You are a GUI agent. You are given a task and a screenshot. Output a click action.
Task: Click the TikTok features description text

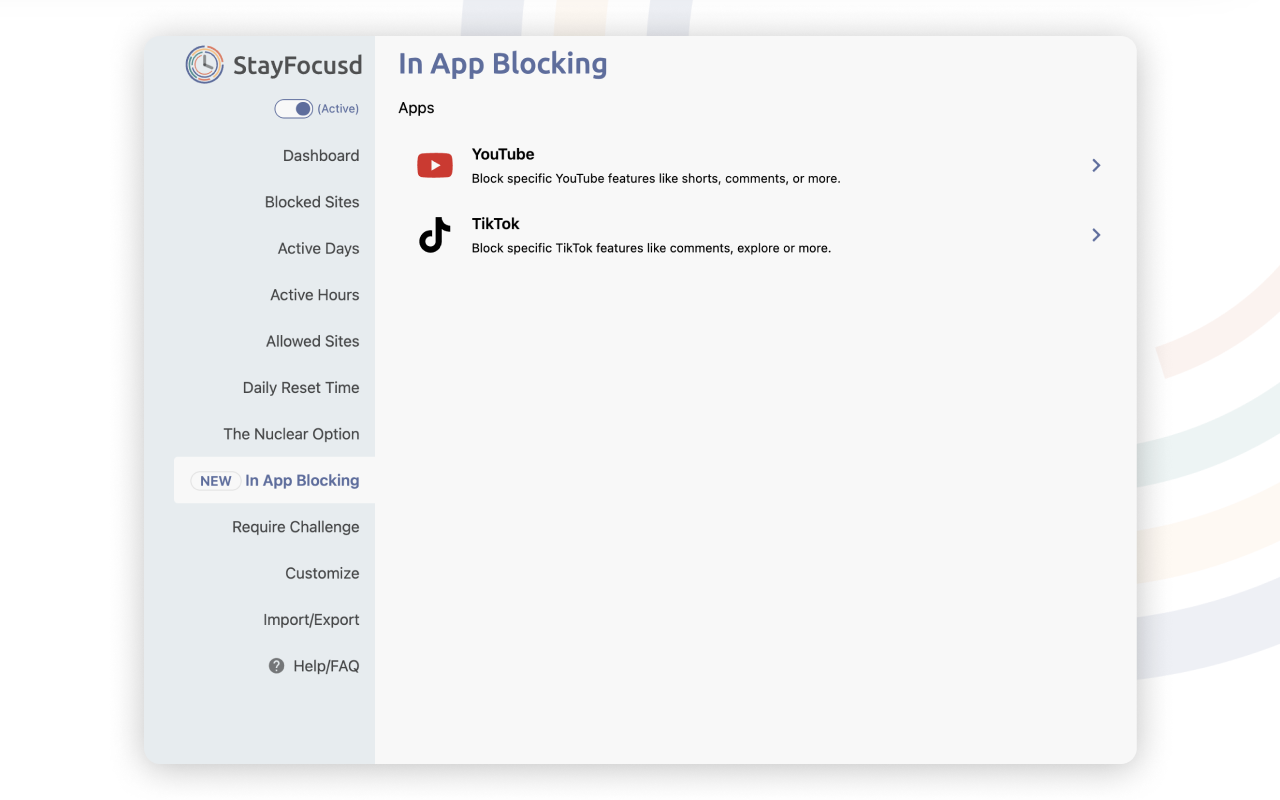651,248
